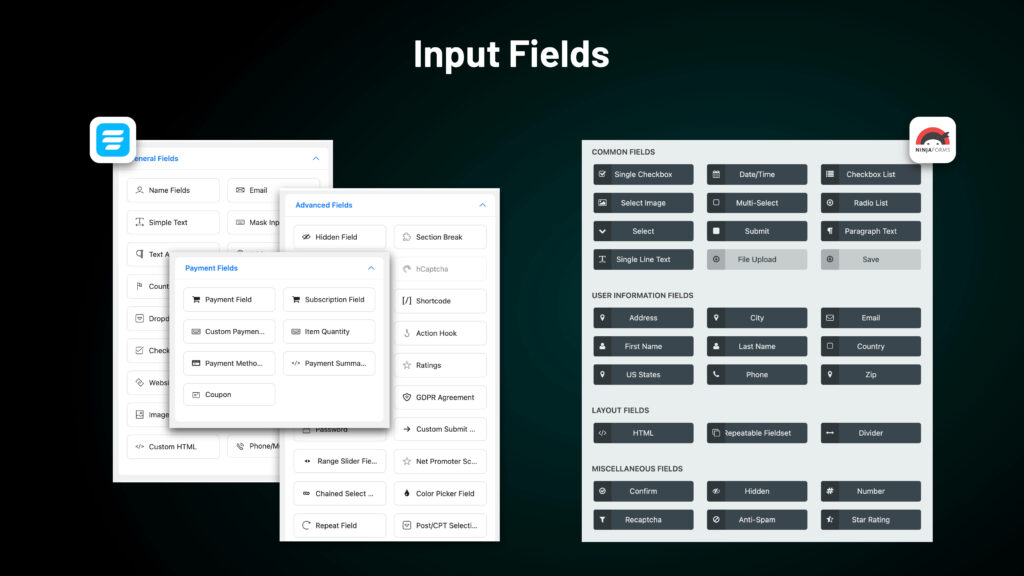This screenshot has width=1024, height=576.
Task: Click the Repeatable Fieldset copy icon
Action: pyautogui.click(x=716, y=433)
